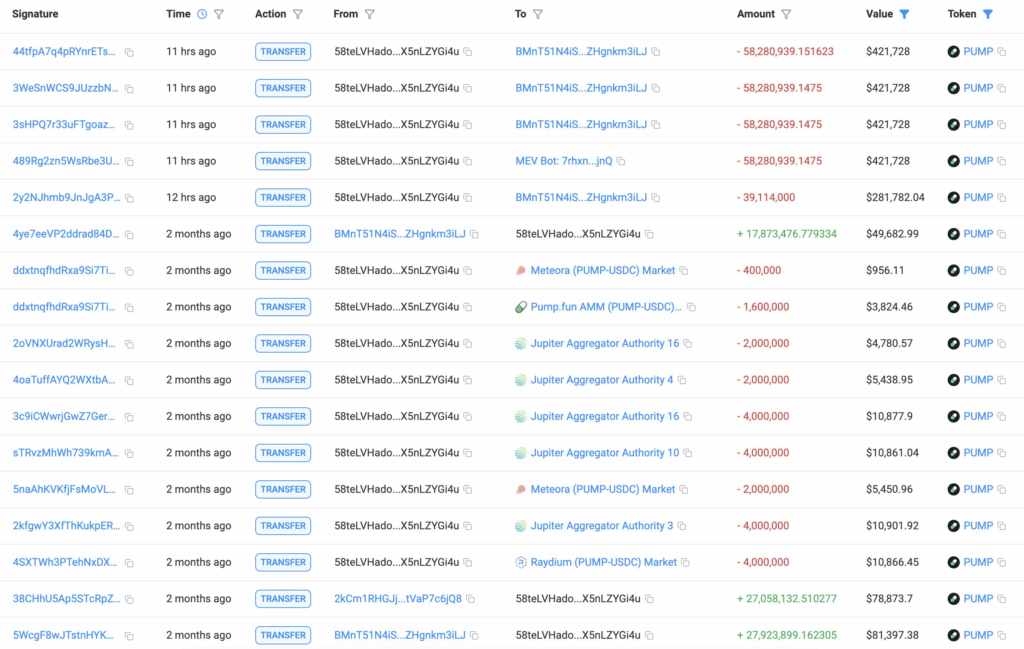The height and width of the screenshot is (649, 1024).
Task: Click amount + 17,873,476.779334
Action: coord(787,234)
